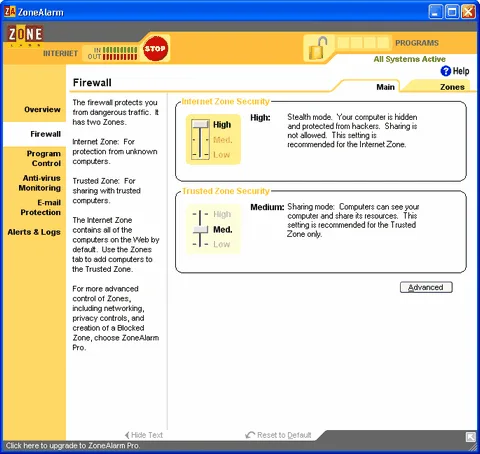
Task: Click the INTERNET label in header
Action: coord(60,53)
